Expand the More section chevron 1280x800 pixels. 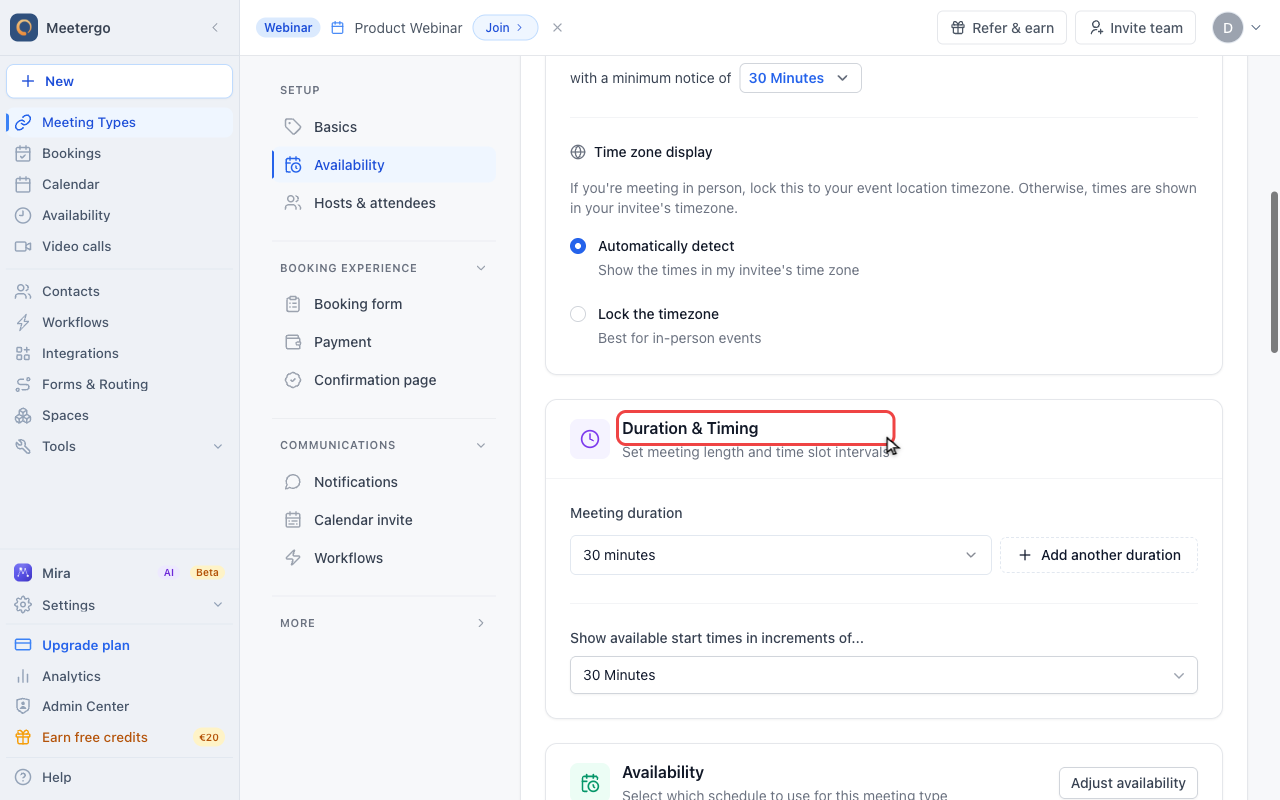pos(481,623)
